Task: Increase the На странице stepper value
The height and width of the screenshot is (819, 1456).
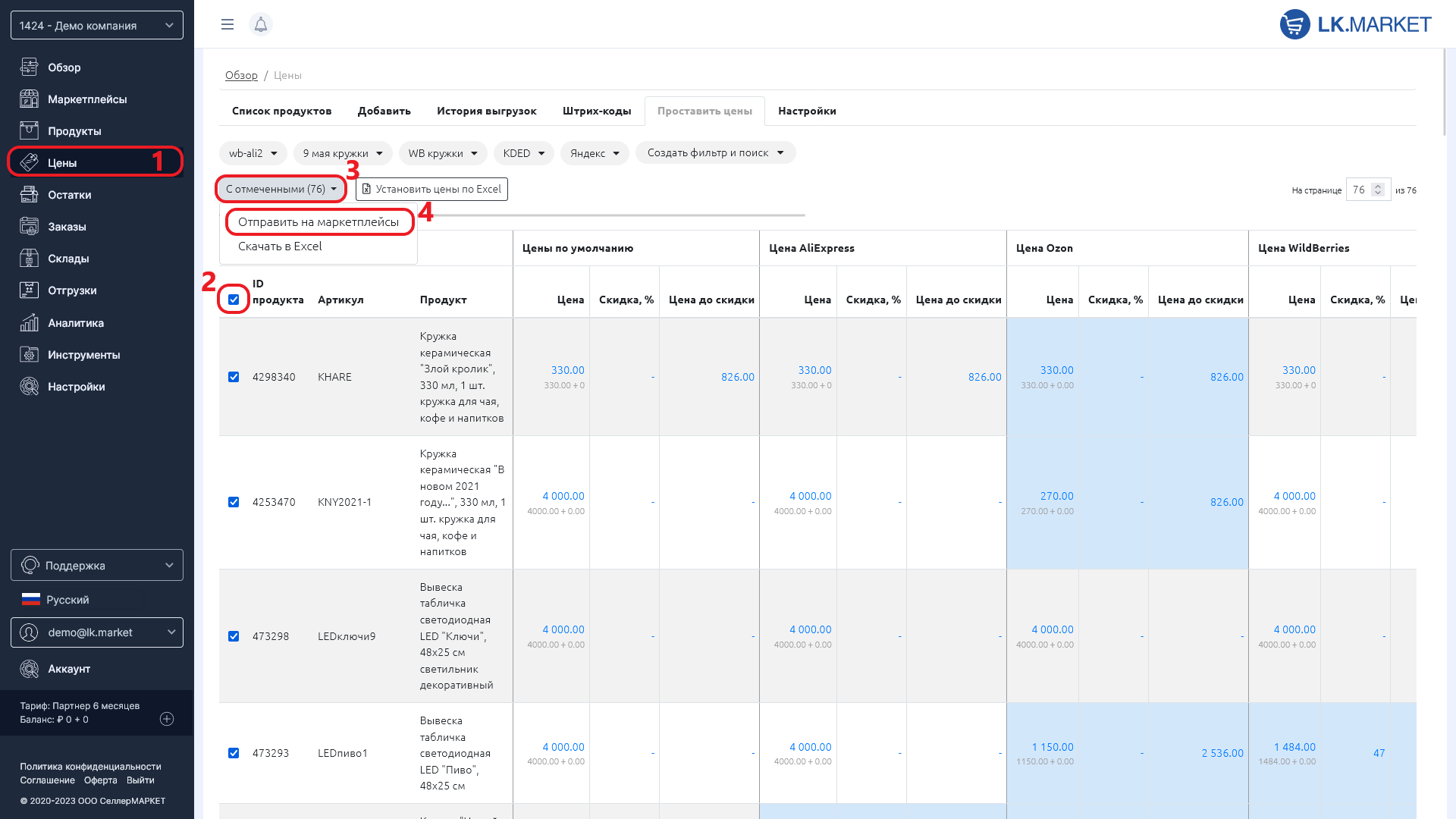Action: 1379,186
